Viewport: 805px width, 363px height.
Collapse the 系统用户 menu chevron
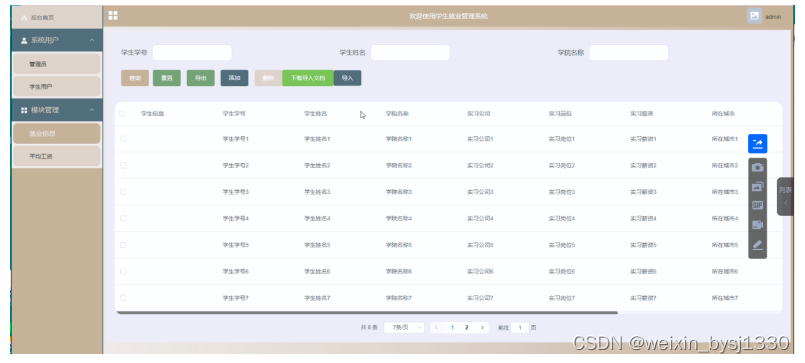pos(91,41)
